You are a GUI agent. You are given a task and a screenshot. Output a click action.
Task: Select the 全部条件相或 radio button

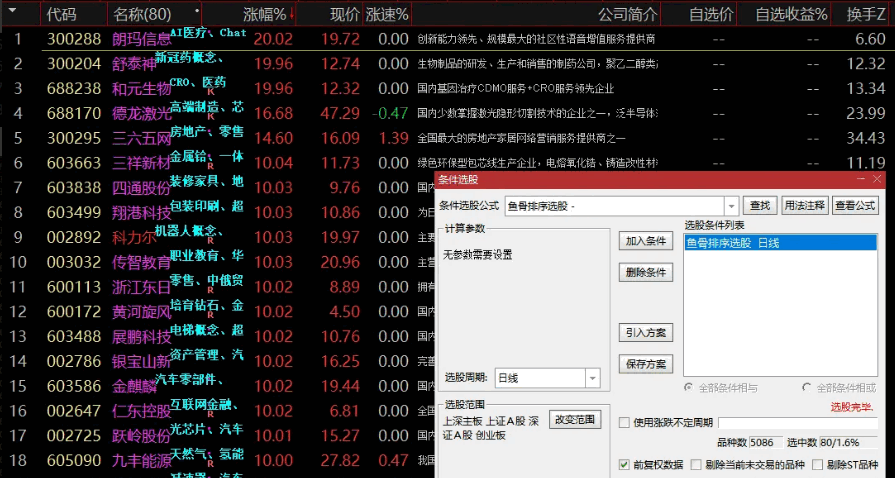click(x=807, y=387)
